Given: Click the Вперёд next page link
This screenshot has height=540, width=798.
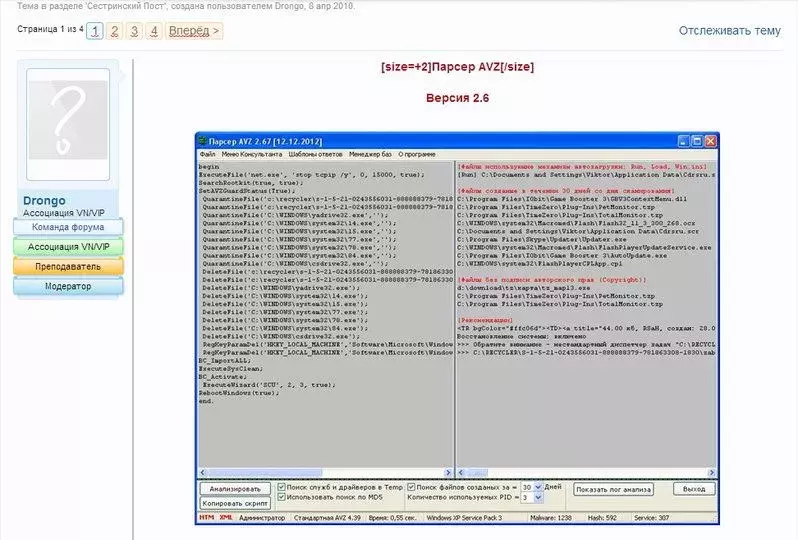Looking at the screenshot, I should 194,31.
